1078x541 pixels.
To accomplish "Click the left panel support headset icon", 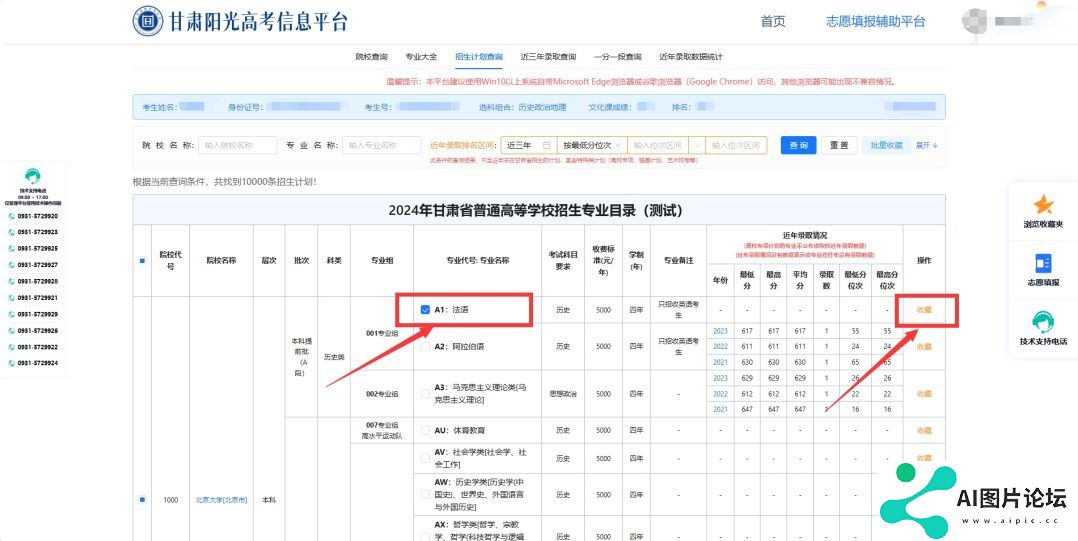I will (x=32, y=176).
